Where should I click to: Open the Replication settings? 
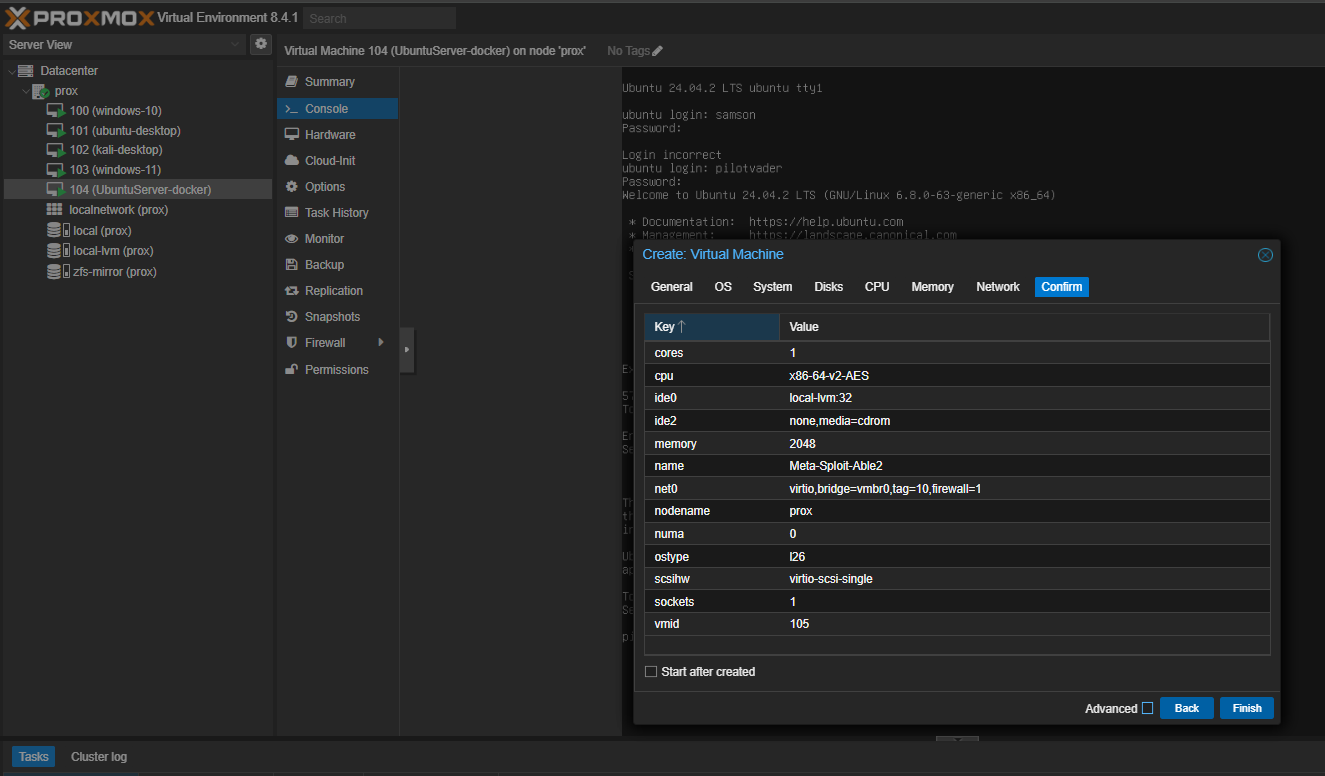coord(330,290)
